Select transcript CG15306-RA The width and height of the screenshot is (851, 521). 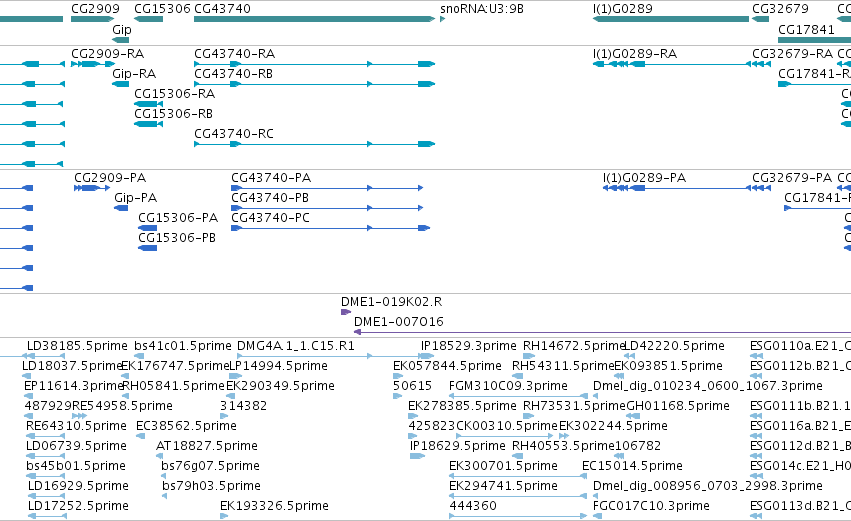pos(175,94)
